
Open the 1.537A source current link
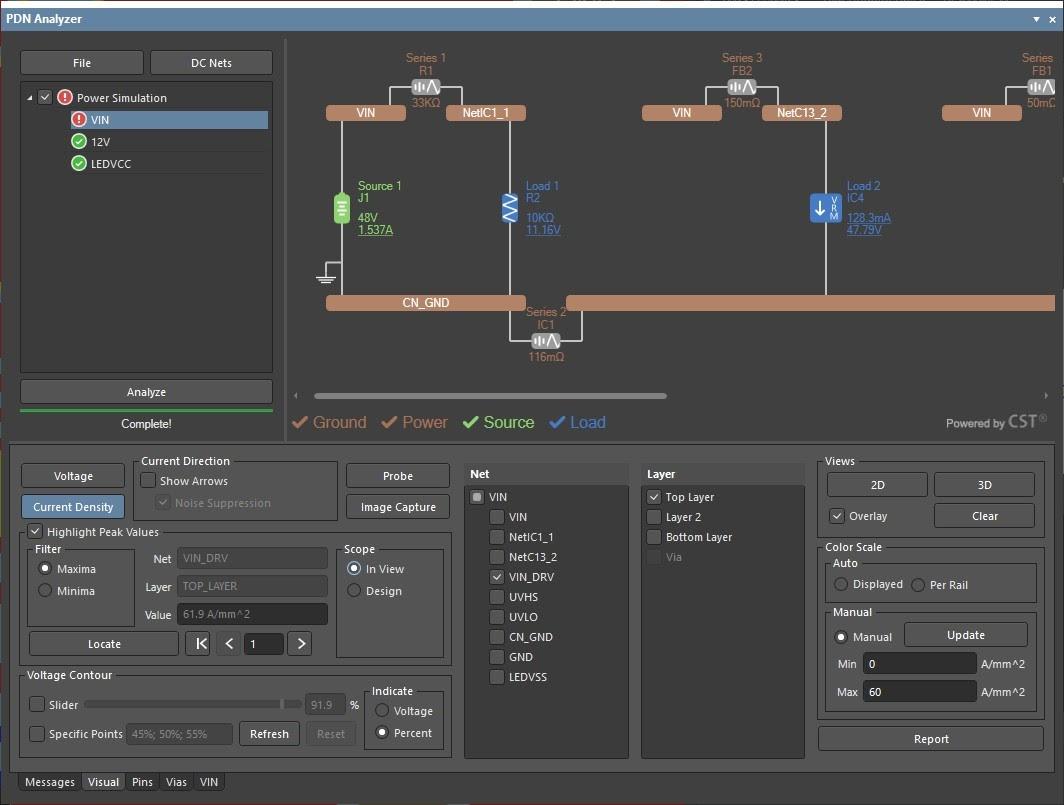(x=375, y=230)
